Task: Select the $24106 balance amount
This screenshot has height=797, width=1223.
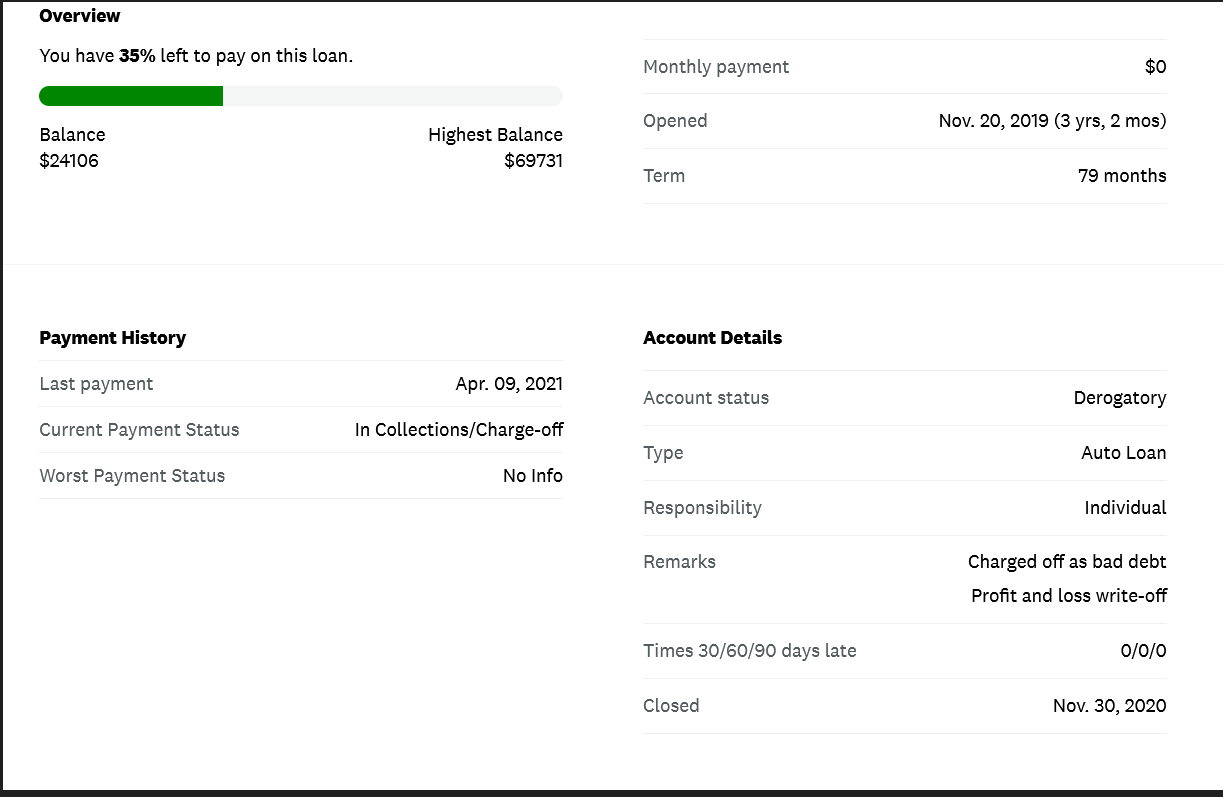Action: 69,160
